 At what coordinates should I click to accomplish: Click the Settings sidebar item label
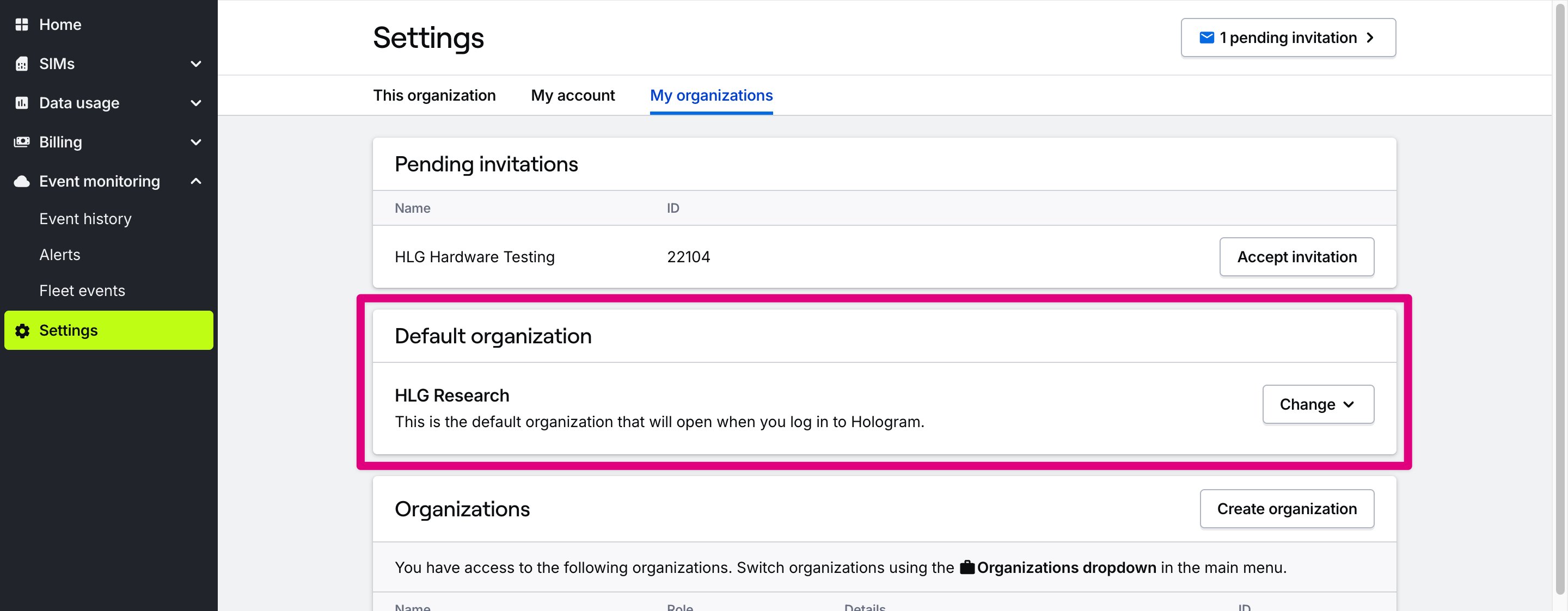point(68,330)
